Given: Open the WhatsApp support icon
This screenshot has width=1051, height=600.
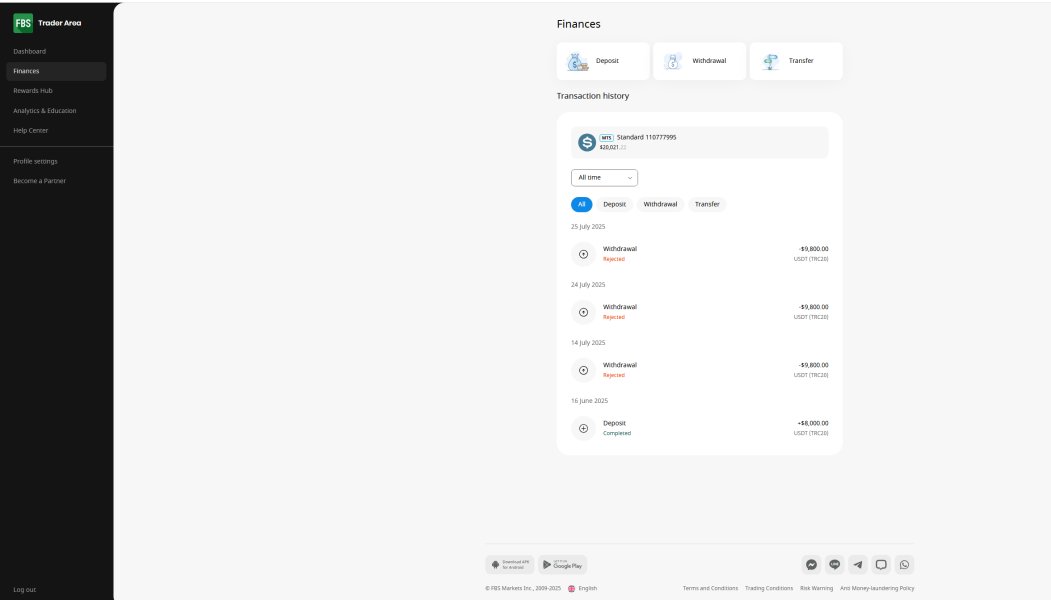Looking at the screenshot, I should [x=905, y=564].
